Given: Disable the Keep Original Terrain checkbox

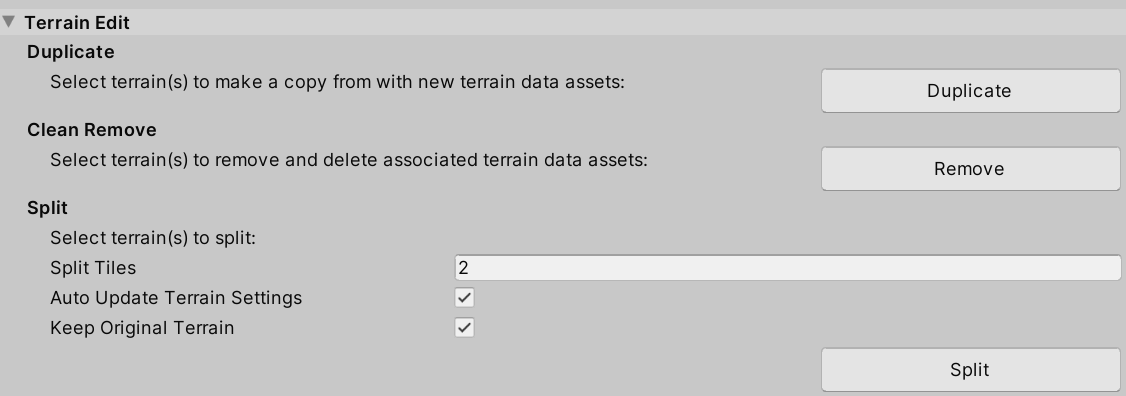Looking at the screenshot, I should 465,328.
